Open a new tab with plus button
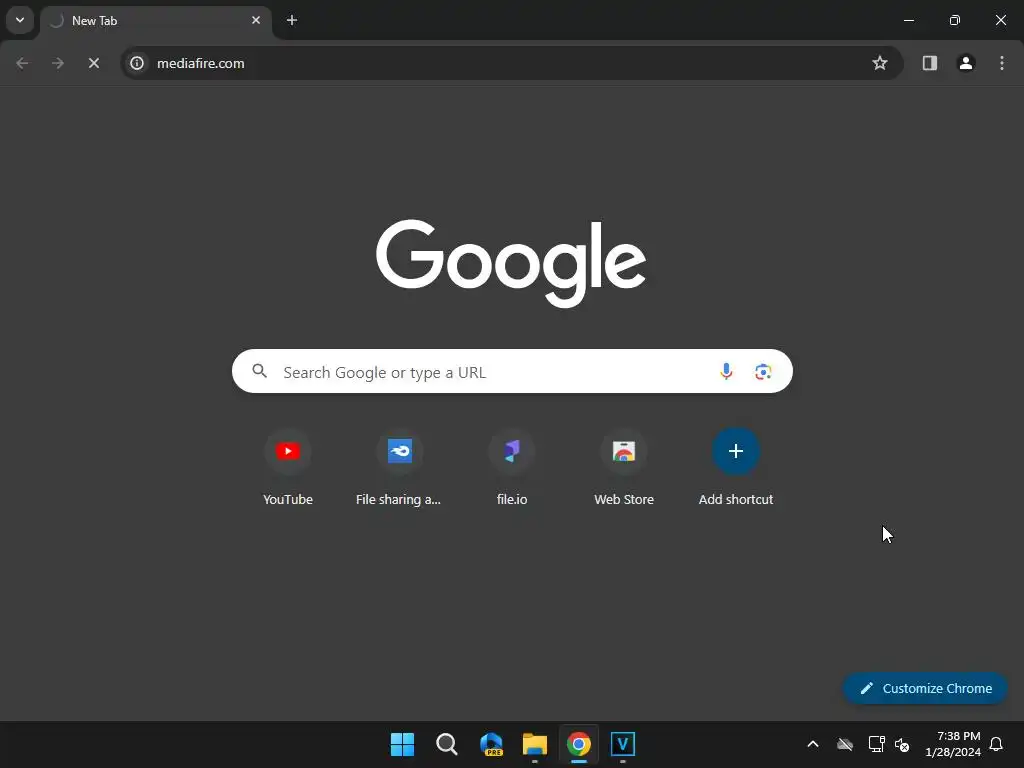The image size is (1024, 768). pos(292,20)
